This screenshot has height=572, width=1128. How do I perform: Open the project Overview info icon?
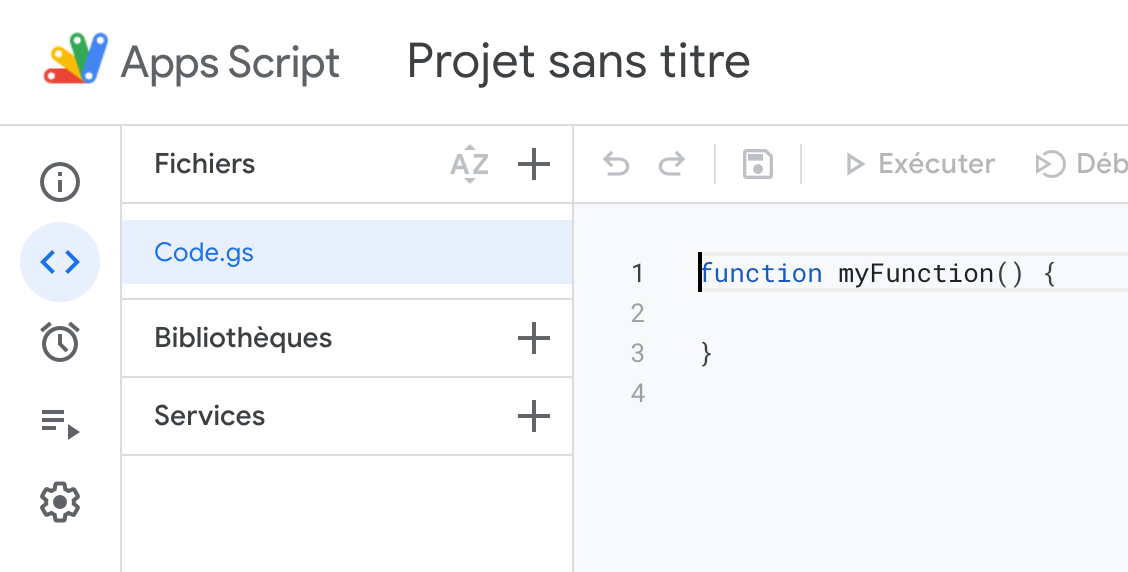pyautogui.click(x=60, y=182)
